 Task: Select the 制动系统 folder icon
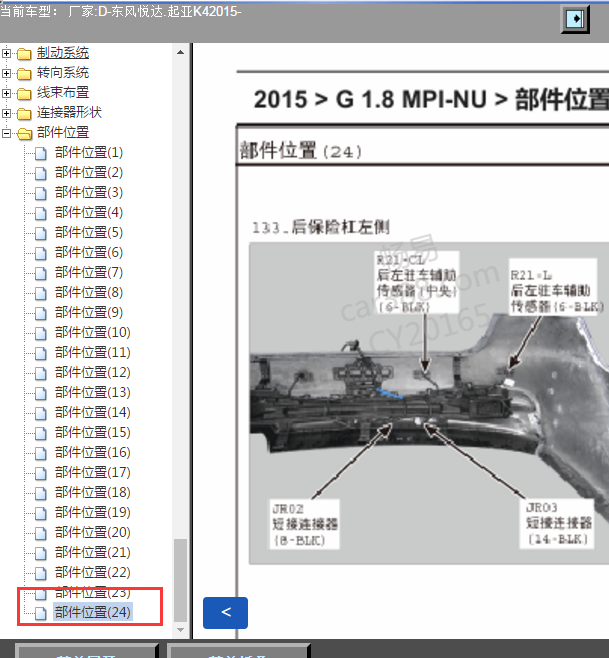click(x=24, y=54)
